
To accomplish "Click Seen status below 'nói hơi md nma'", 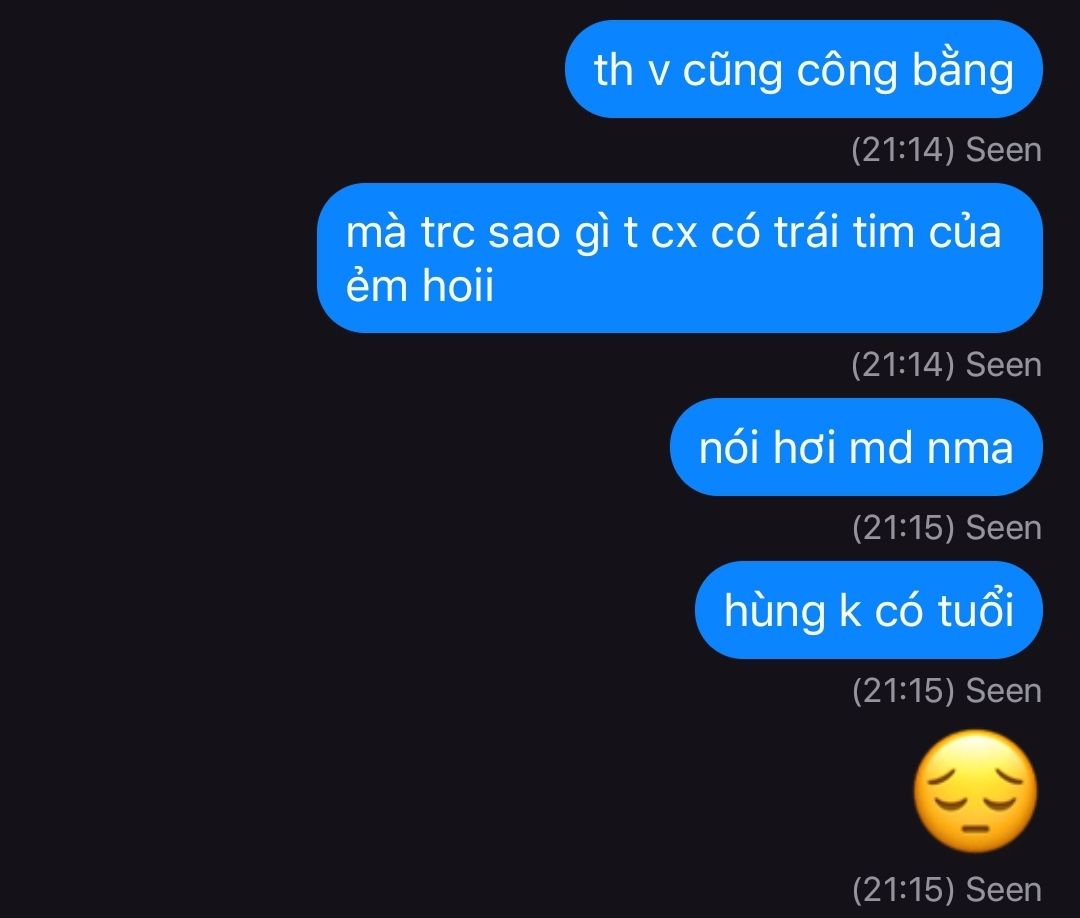I will tap(1004, 528).
